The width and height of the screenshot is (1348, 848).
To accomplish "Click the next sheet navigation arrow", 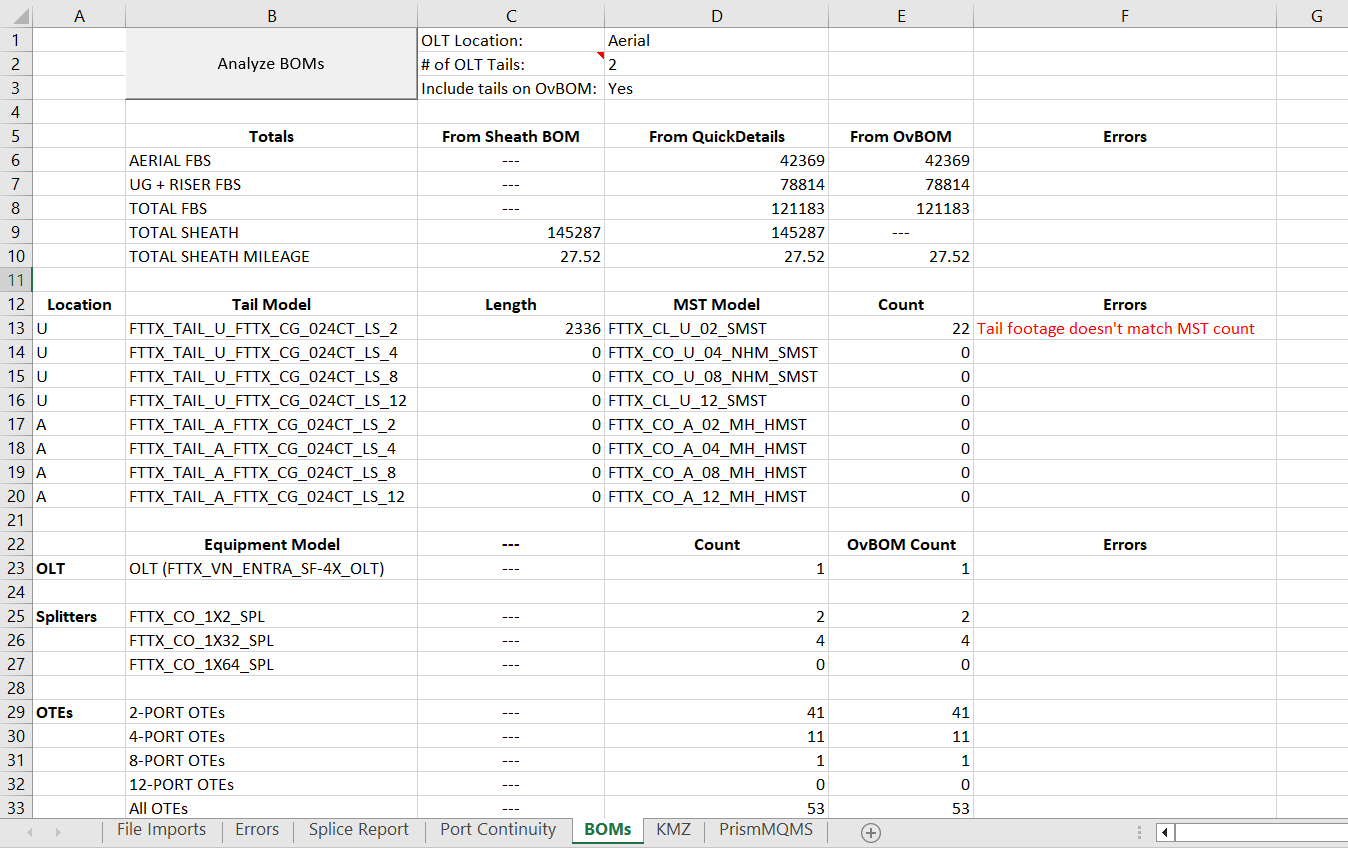I will pyautogui.click(x=58, y=832).
